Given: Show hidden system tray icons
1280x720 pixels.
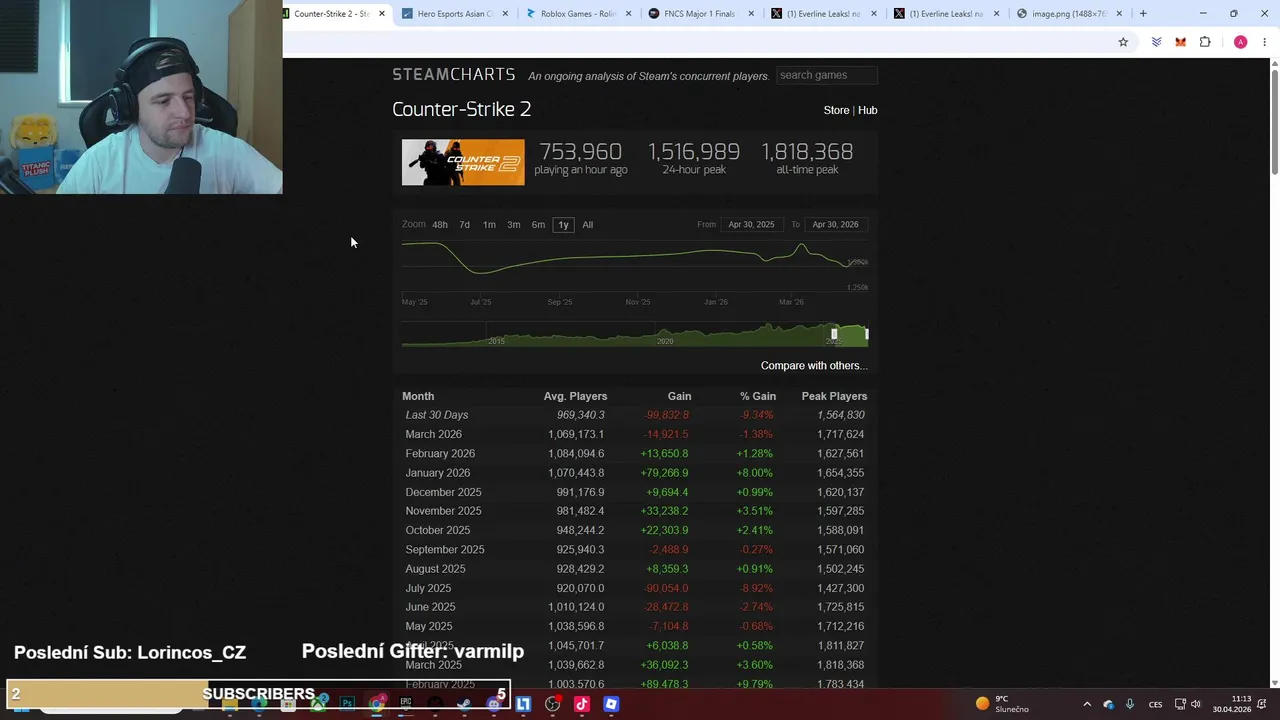Looking at the screenshot, I should [x=1087, y=704].
